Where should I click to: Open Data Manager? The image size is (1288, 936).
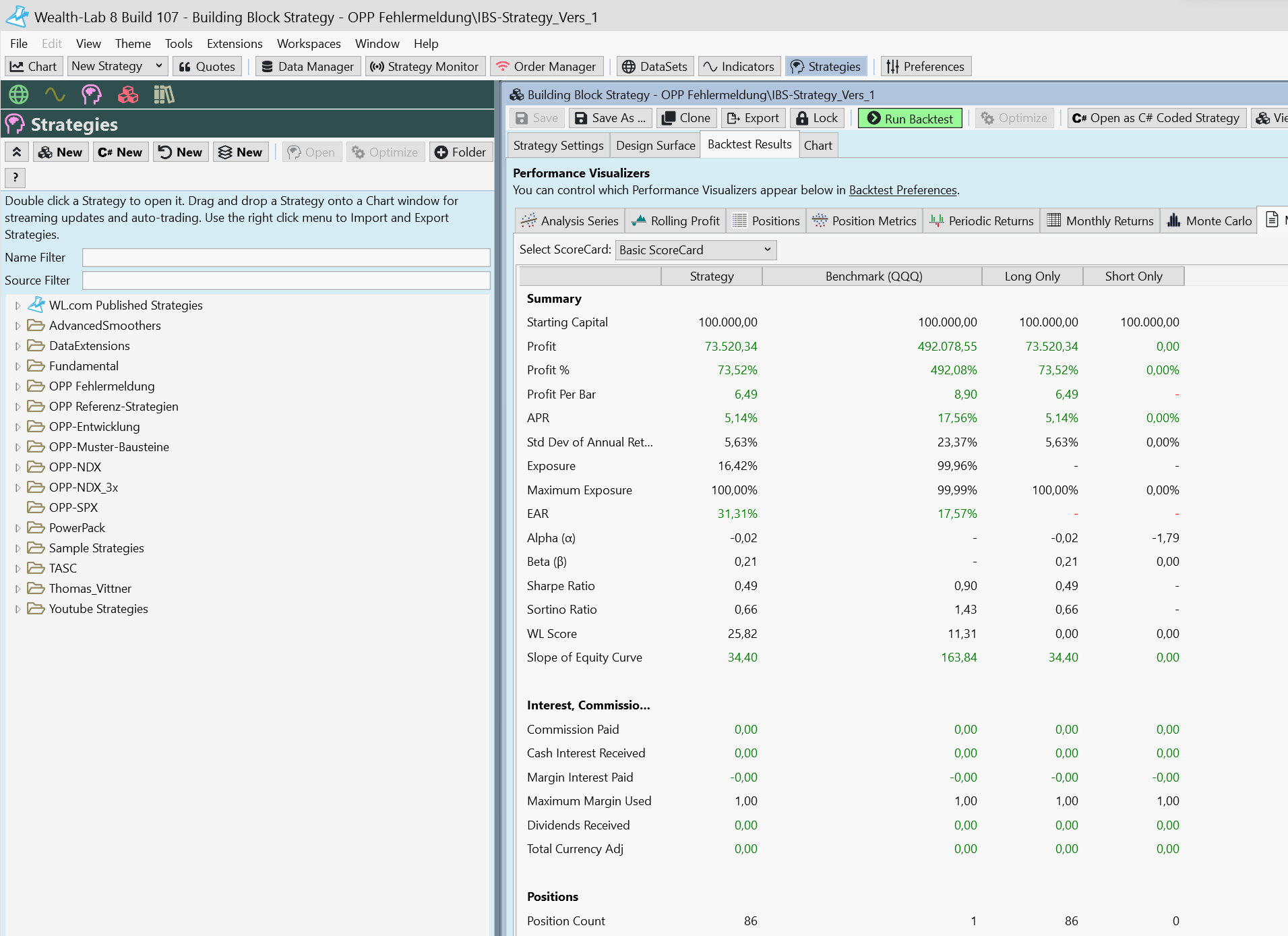(x=308, y=66)
